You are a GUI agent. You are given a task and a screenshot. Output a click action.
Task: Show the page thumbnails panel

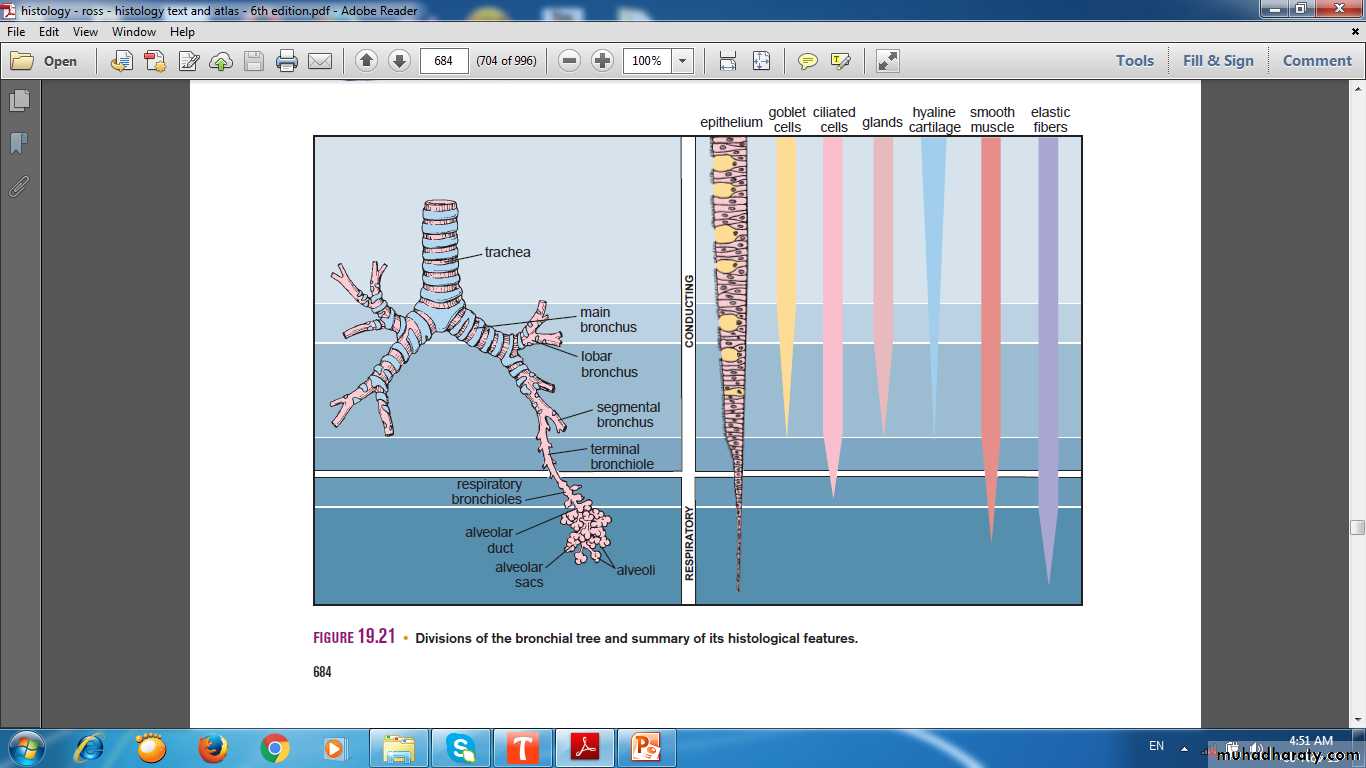[x=19, y=101]
